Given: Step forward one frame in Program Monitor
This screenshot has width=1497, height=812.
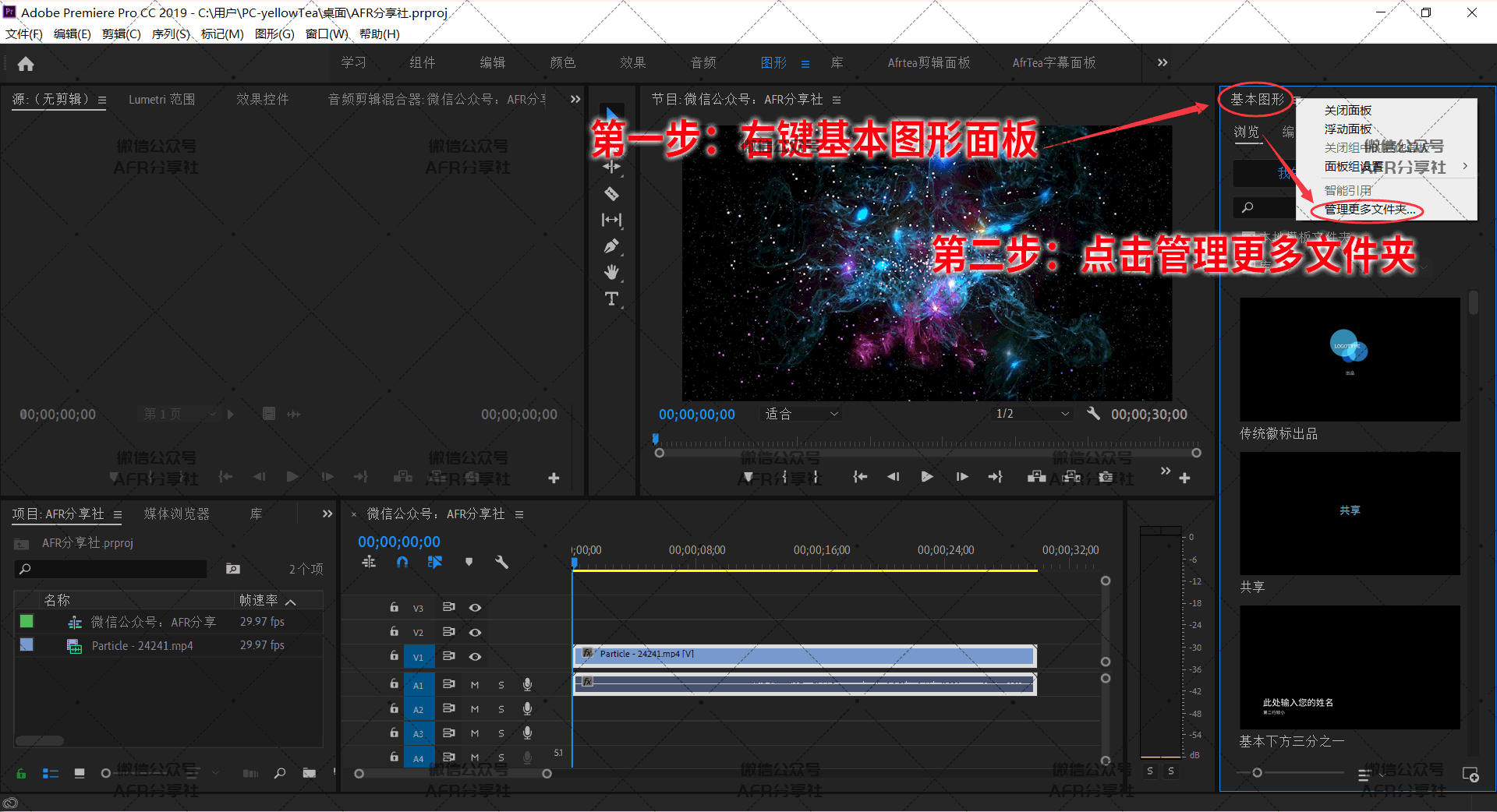Looking at the screenshot, I should [x=962, y=477].
